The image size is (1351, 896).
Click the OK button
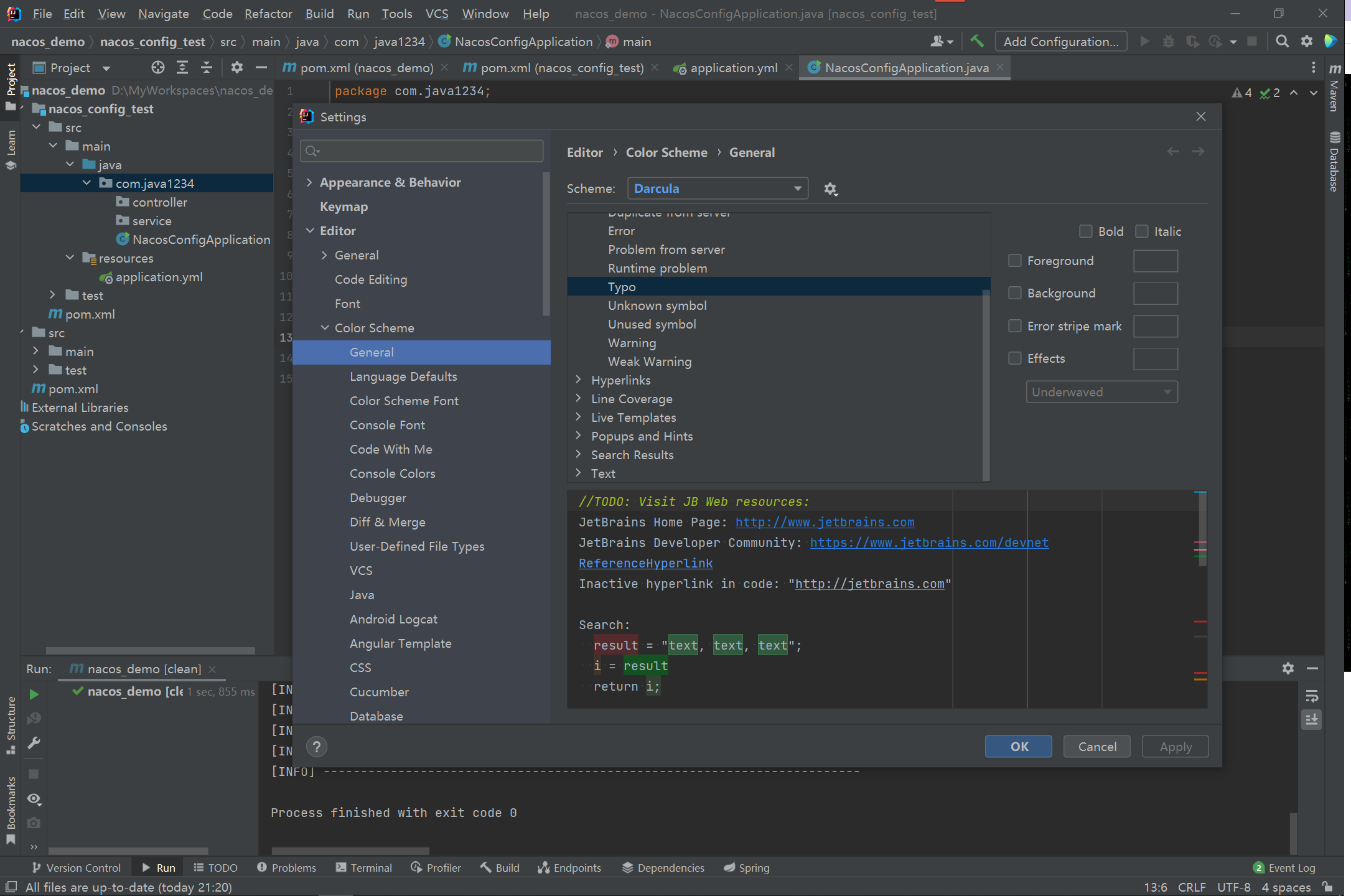1019,747
